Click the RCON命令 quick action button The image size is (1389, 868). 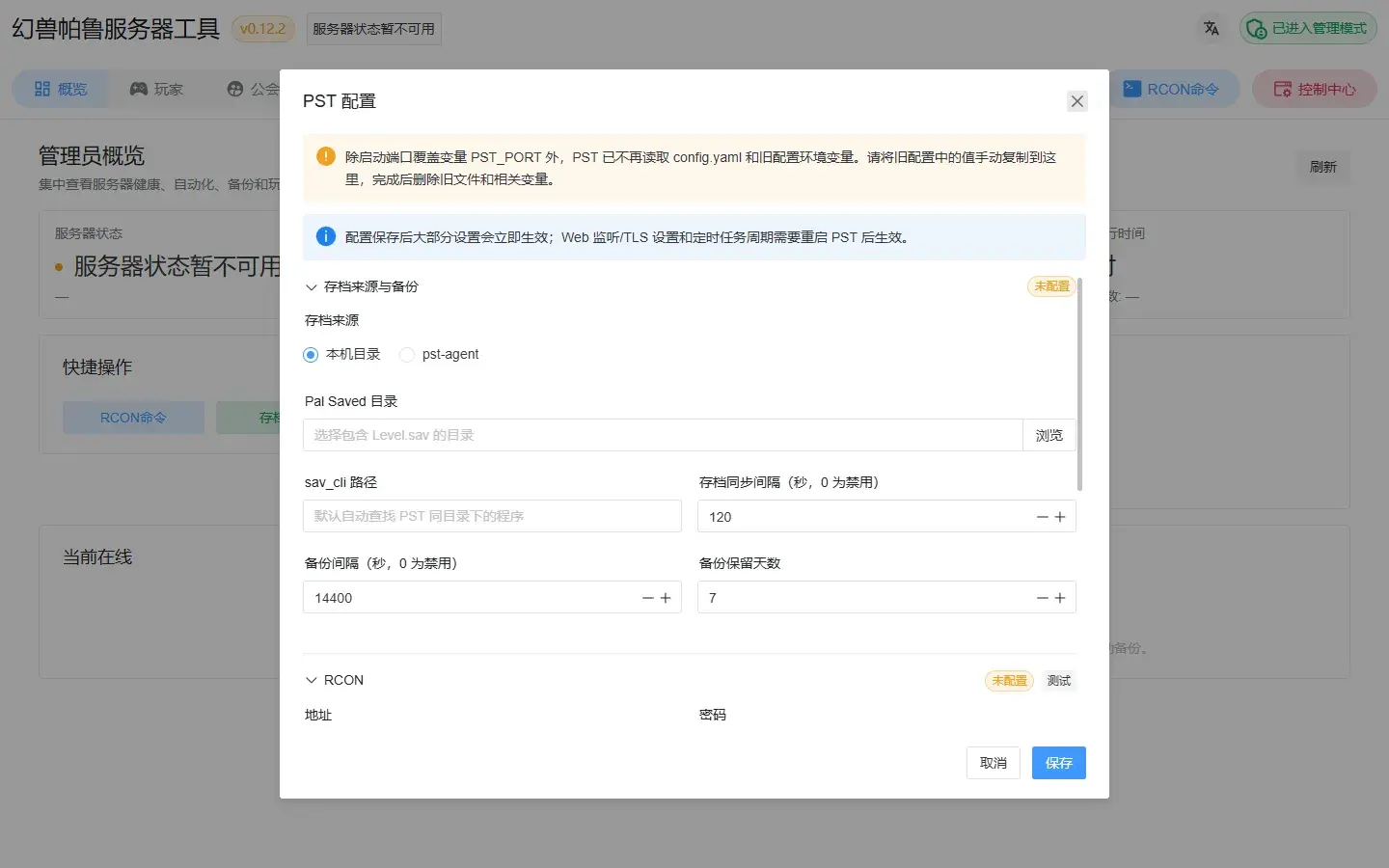(133, 418)
